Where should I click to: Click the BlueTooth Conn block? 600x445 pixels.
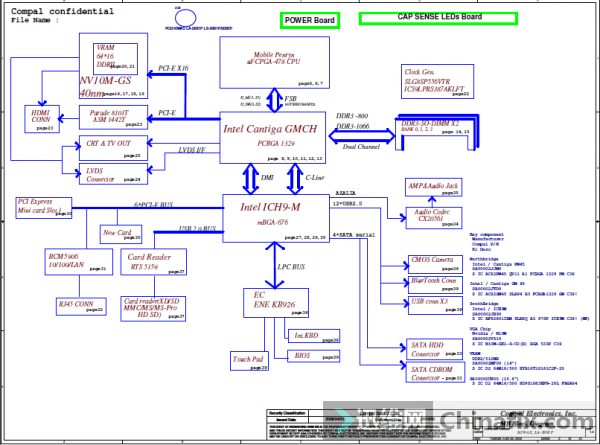[435, 285]
